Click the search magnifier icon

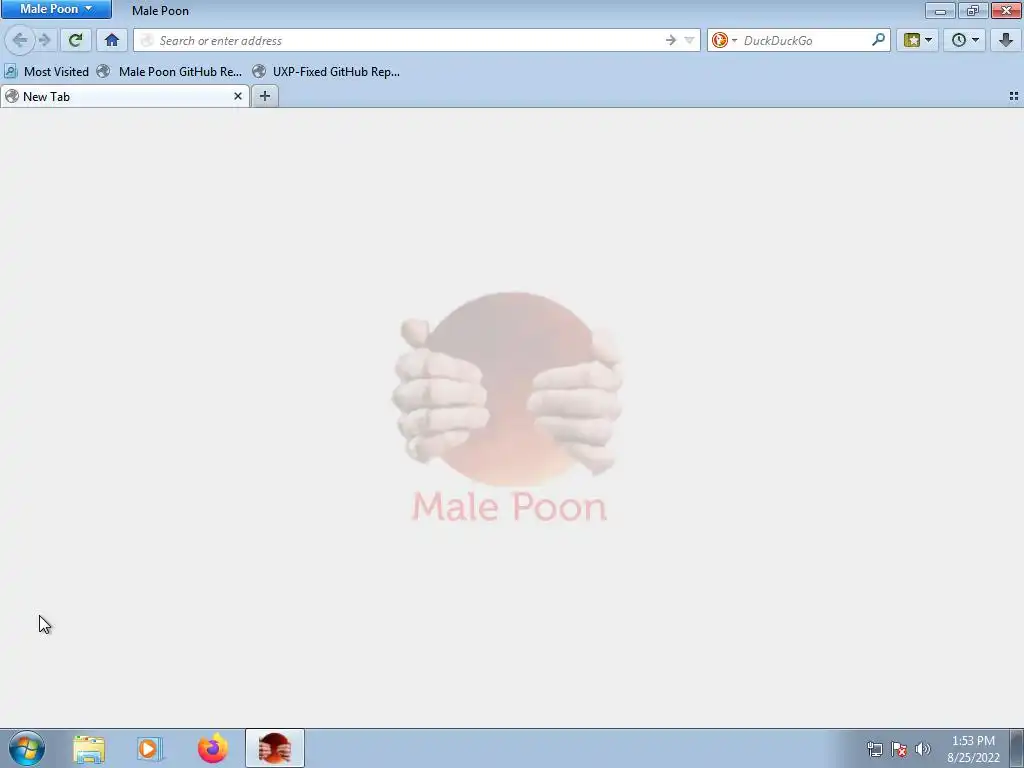click(878, 40)
